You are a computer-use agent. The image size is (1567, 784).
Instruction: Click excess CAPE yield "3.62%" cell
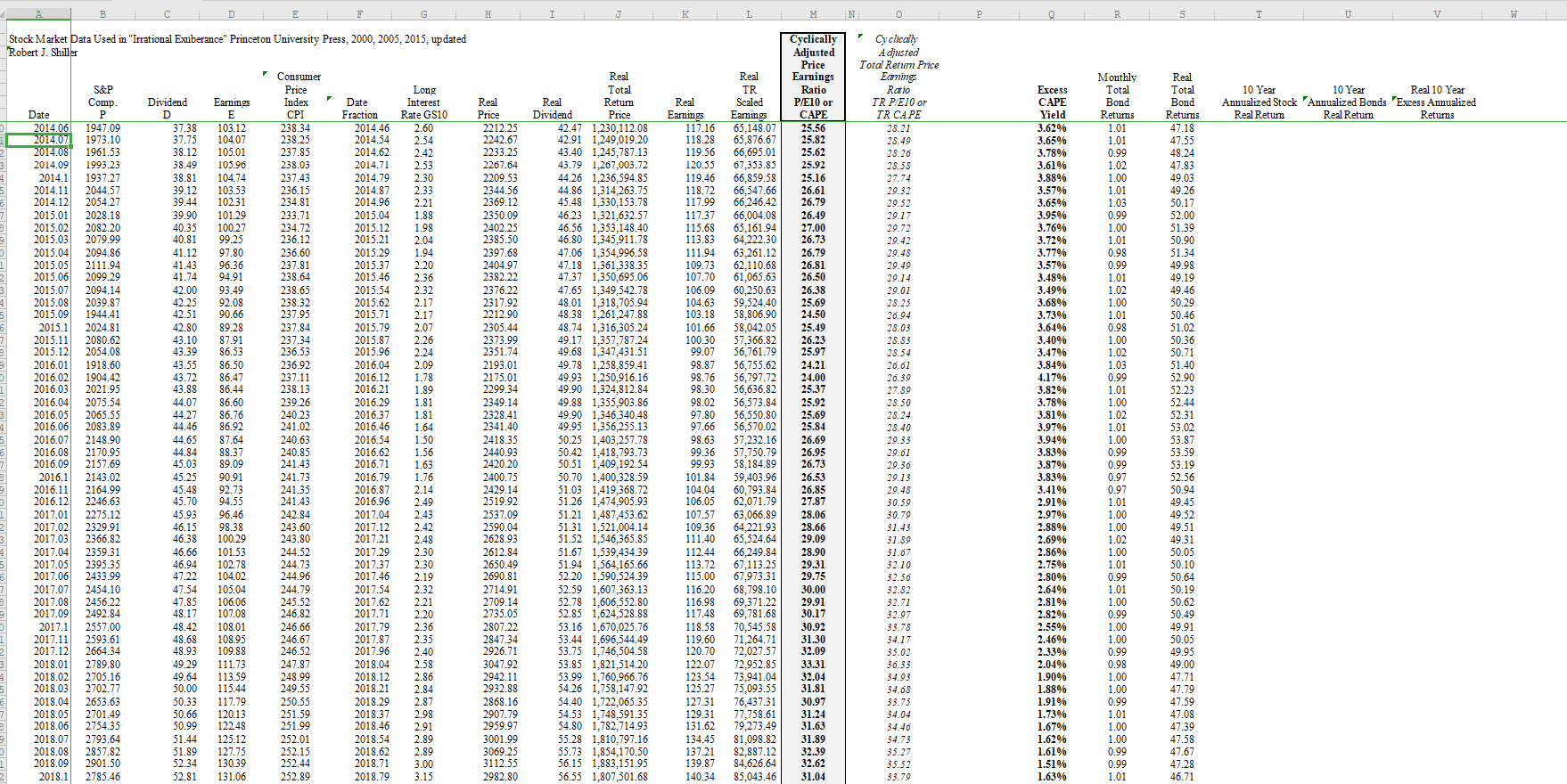[x=1052, y=128]
